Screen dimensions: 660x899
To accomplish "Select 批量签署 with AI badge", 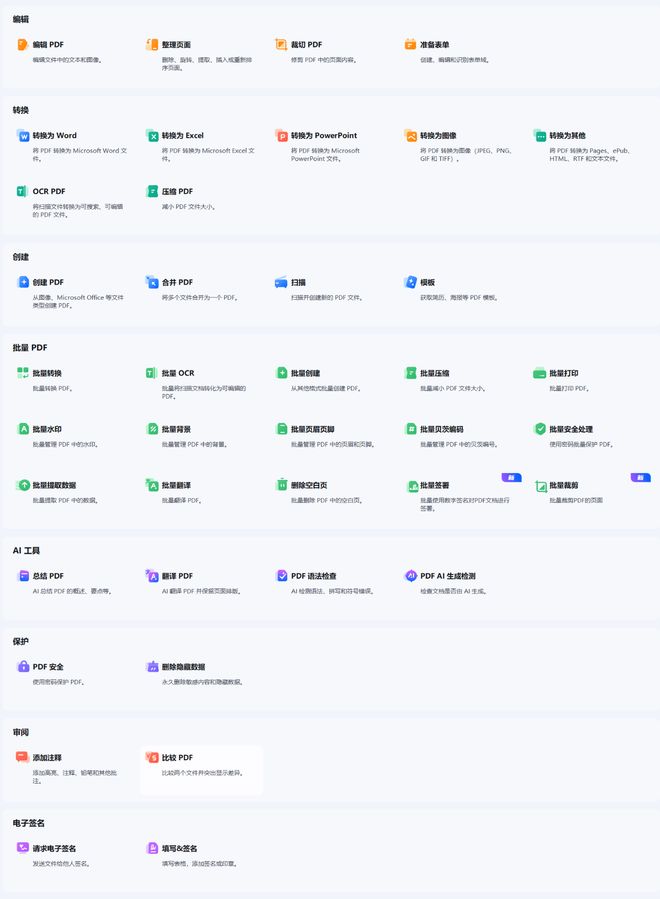I will click(x=435, y=486).
